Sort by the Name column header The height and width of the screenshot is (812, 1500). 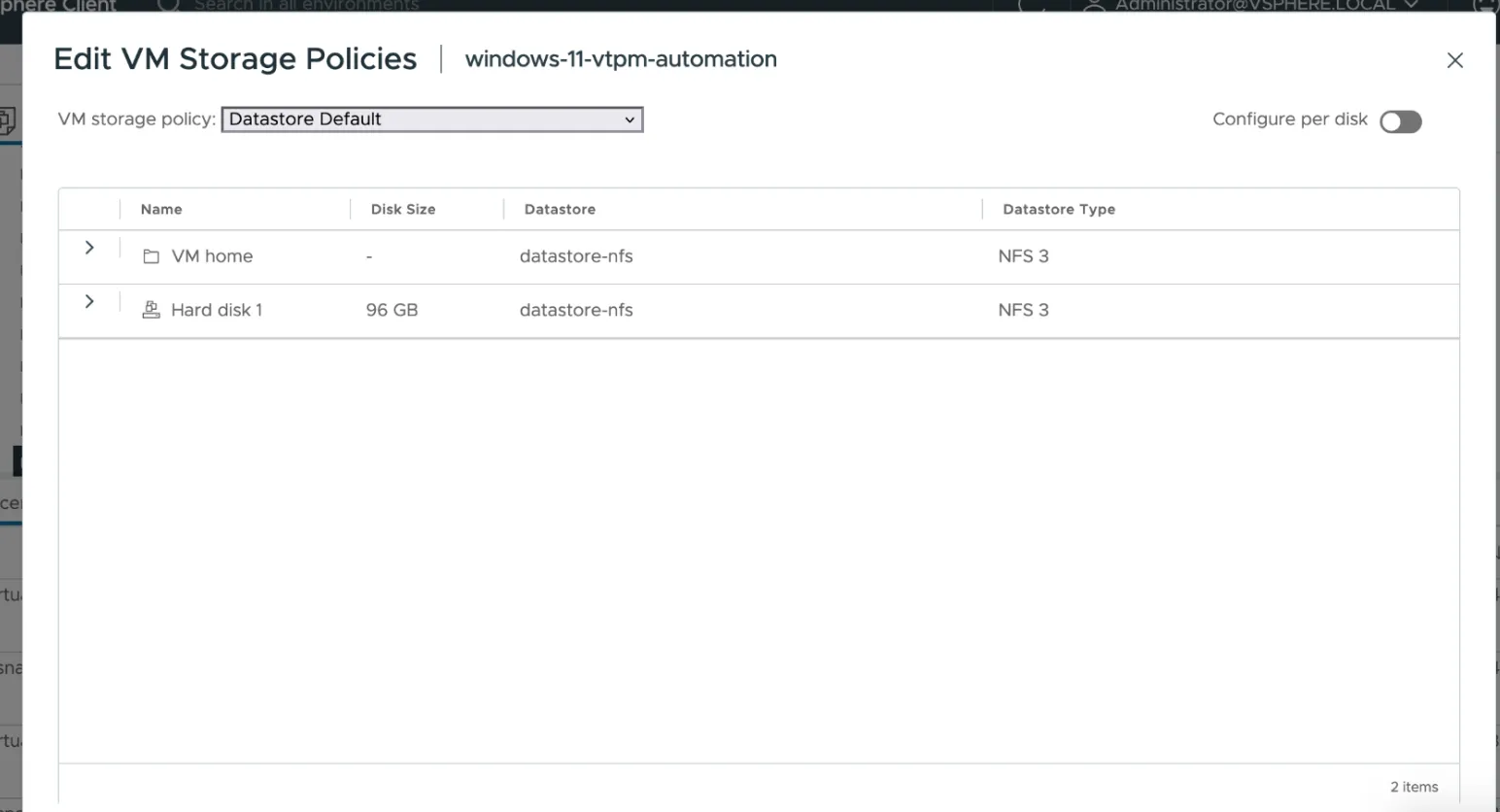point(161,209)
